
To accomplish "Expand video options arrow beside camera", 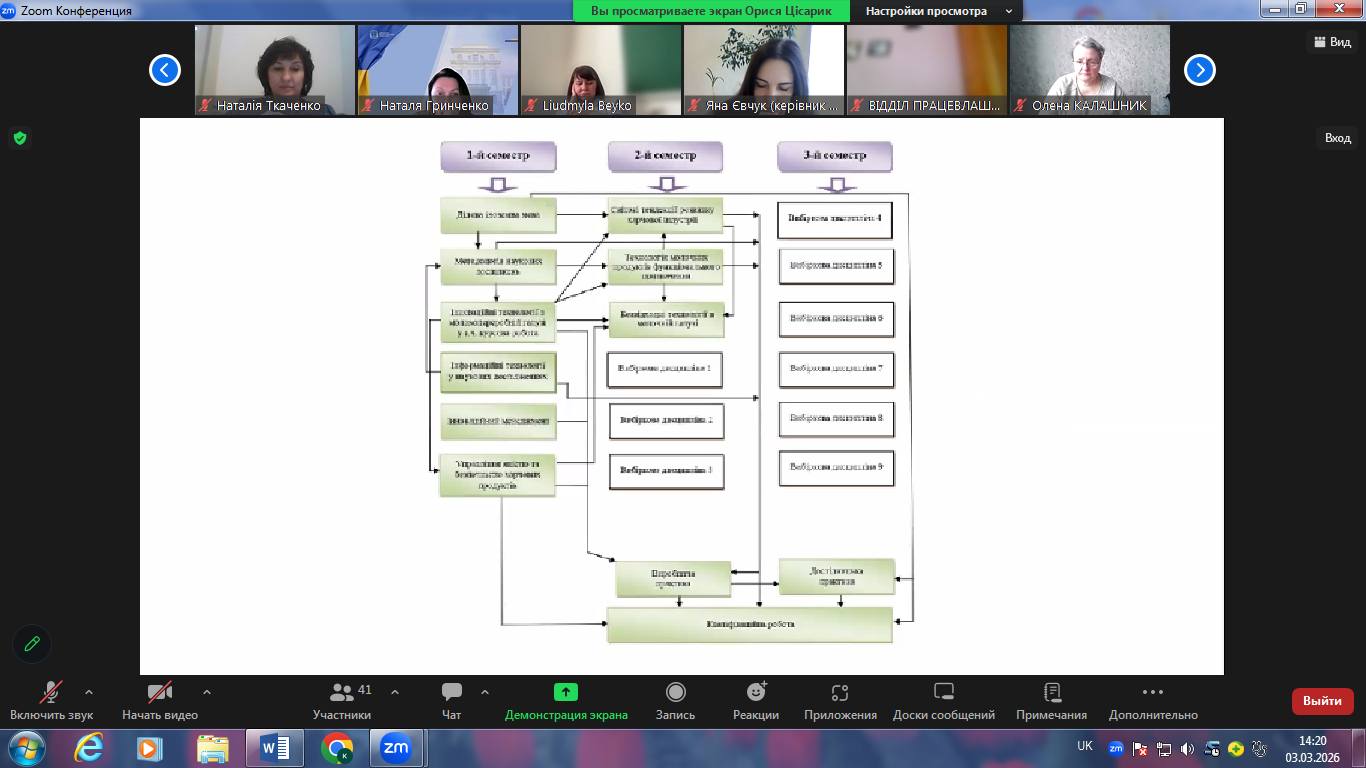I will point(207,692).
